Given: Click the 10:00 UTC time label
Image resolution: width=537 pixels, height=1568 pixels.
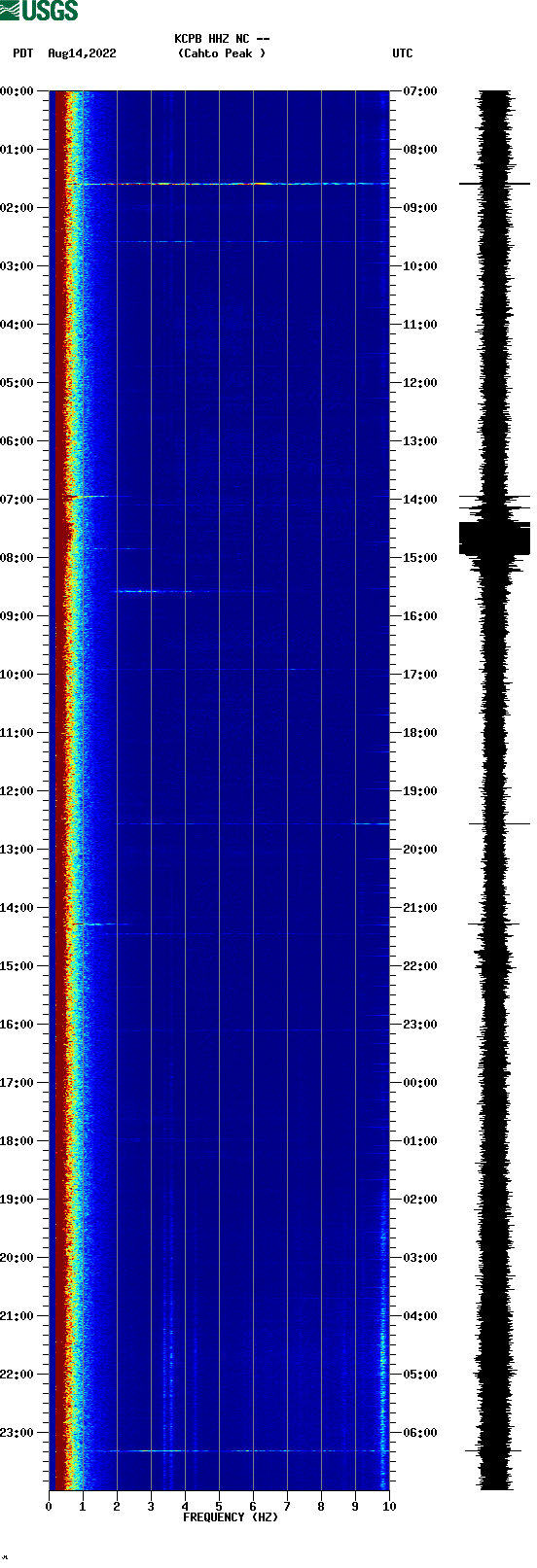Looking at the screenshot, I should pos(420,266).
